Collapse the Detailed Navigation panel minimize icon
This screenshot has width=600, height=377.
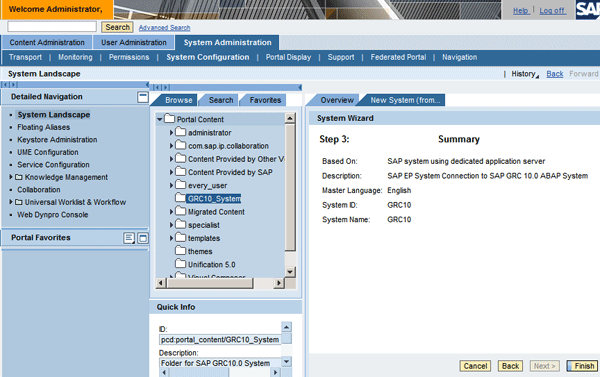(142, 97)
